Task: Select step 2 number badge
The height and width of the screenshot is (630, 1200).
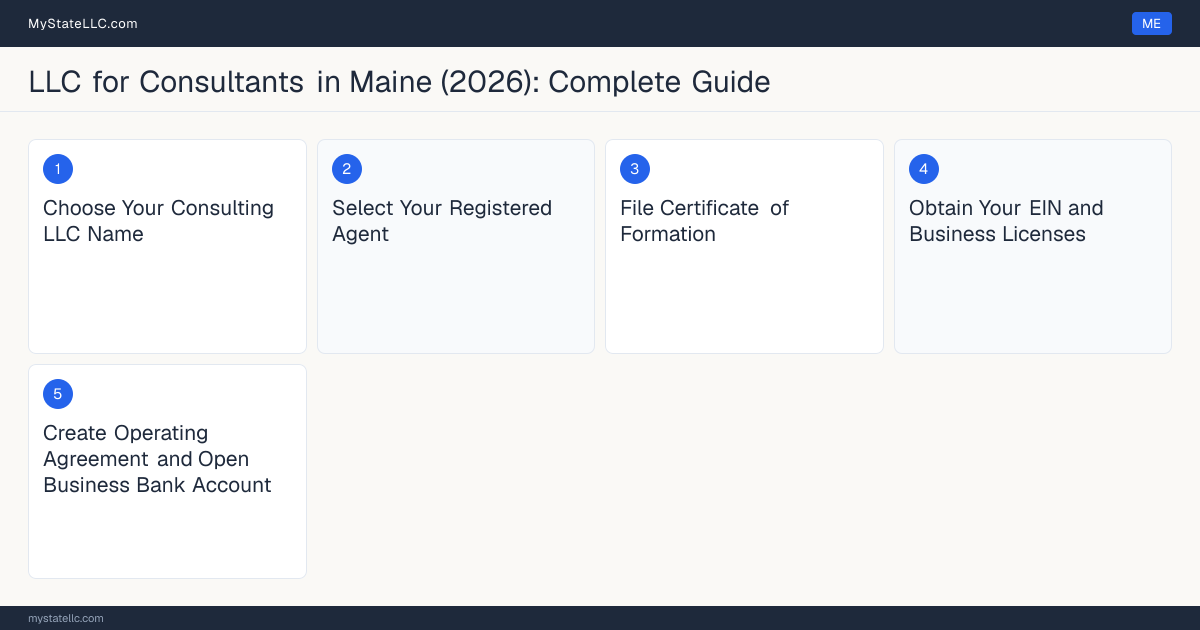Action: [x=347, y=169]
